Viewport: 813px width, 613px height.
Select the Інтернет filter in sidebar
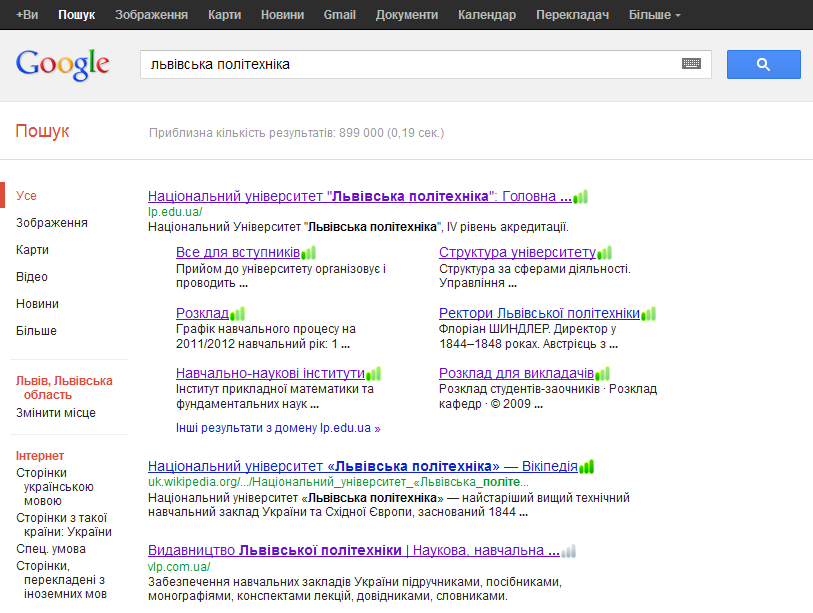[40, 456]
